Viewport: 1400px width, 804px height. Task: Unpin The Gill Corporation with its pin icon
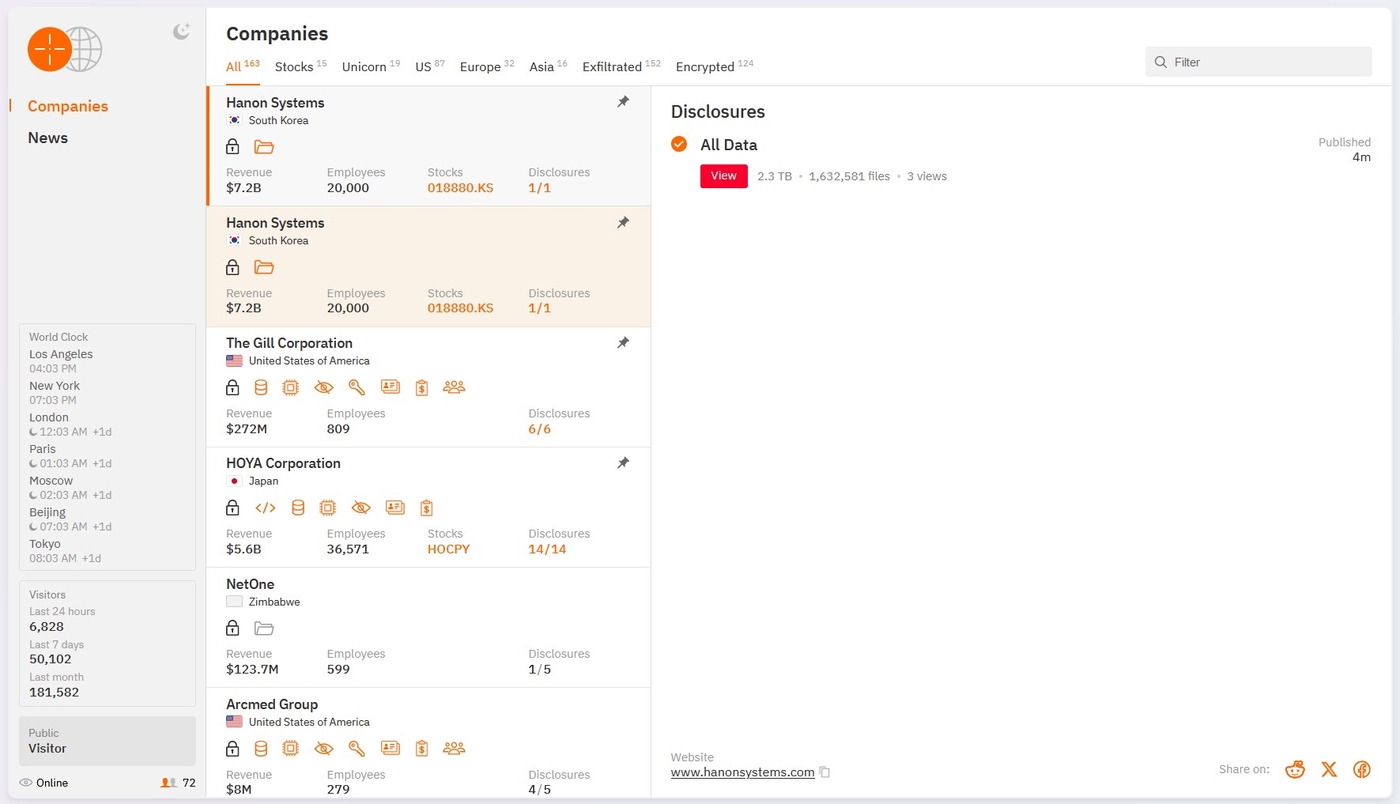point(623,342)
